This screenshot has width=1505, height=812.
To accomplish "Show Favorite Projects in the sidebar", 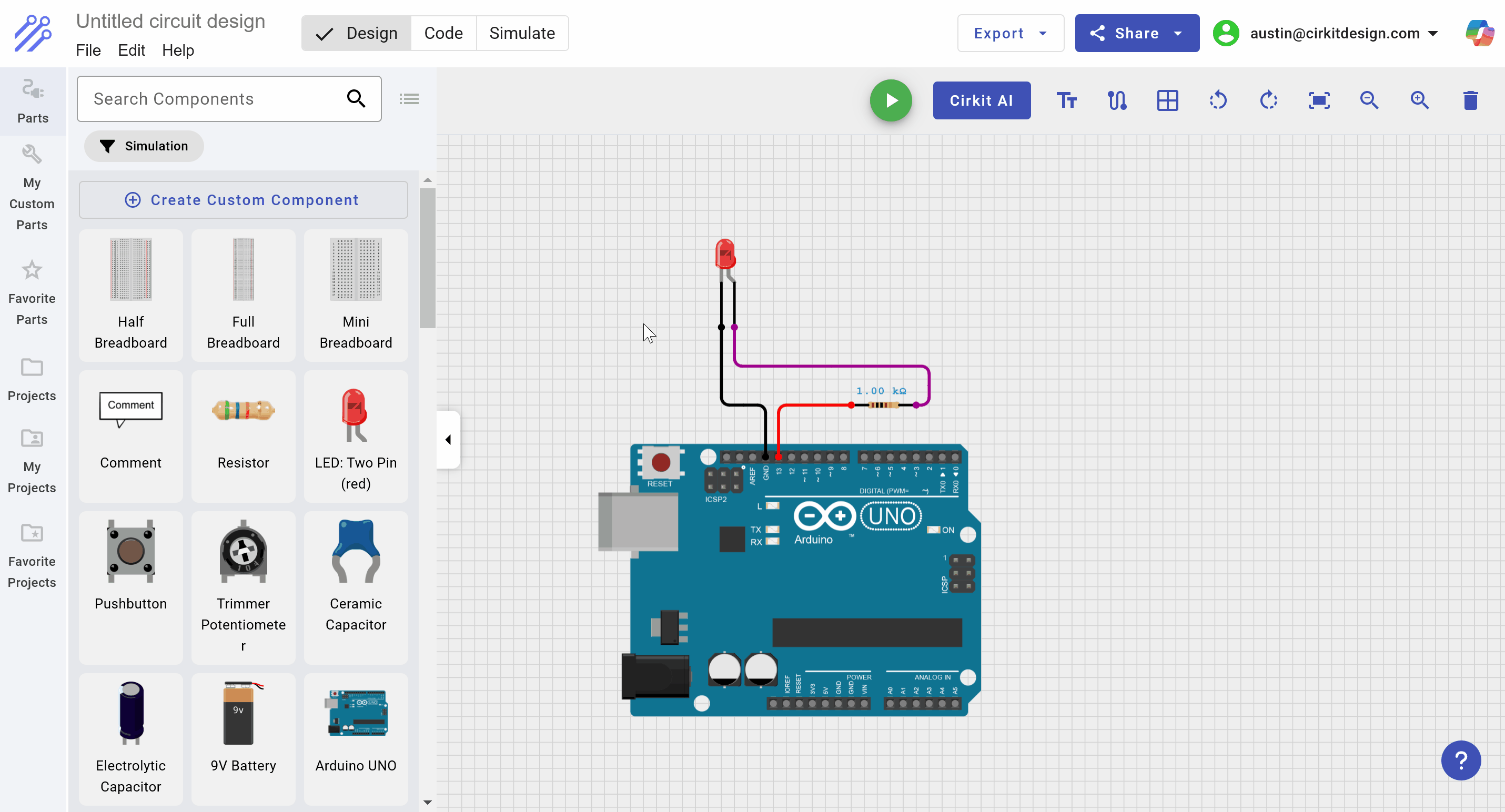I will 32,556.
